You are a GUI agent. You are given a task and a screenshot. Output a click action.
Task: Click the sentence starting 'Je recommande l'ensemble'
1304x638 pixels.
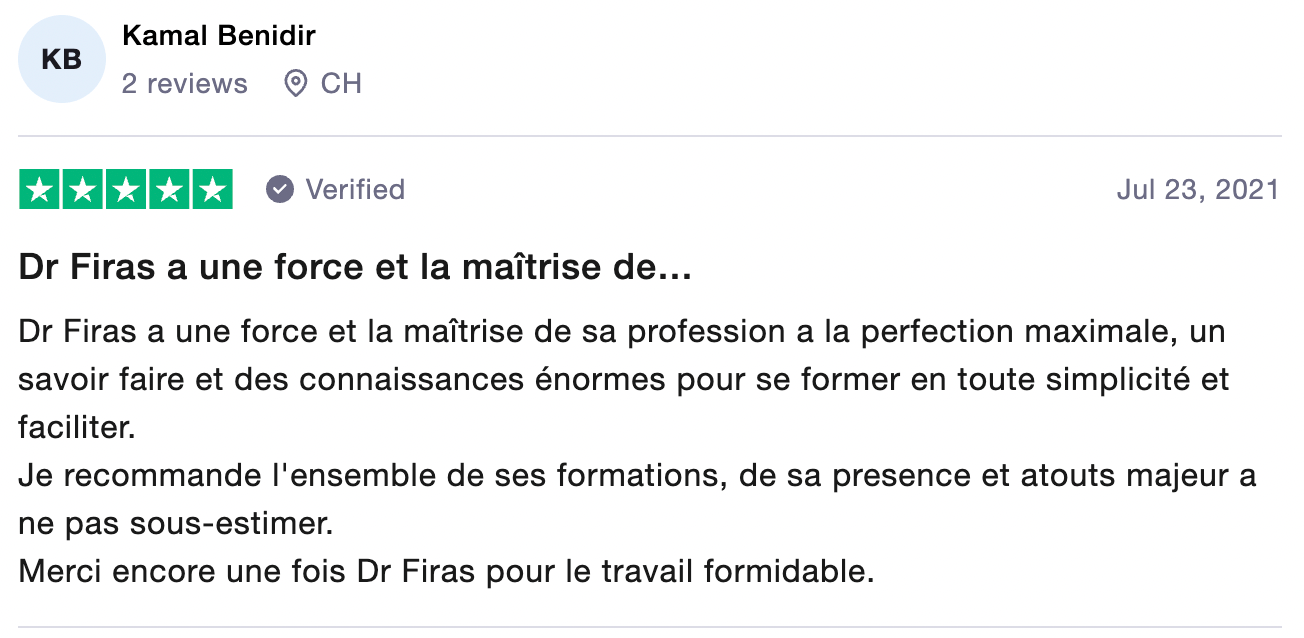click(636, 476)
